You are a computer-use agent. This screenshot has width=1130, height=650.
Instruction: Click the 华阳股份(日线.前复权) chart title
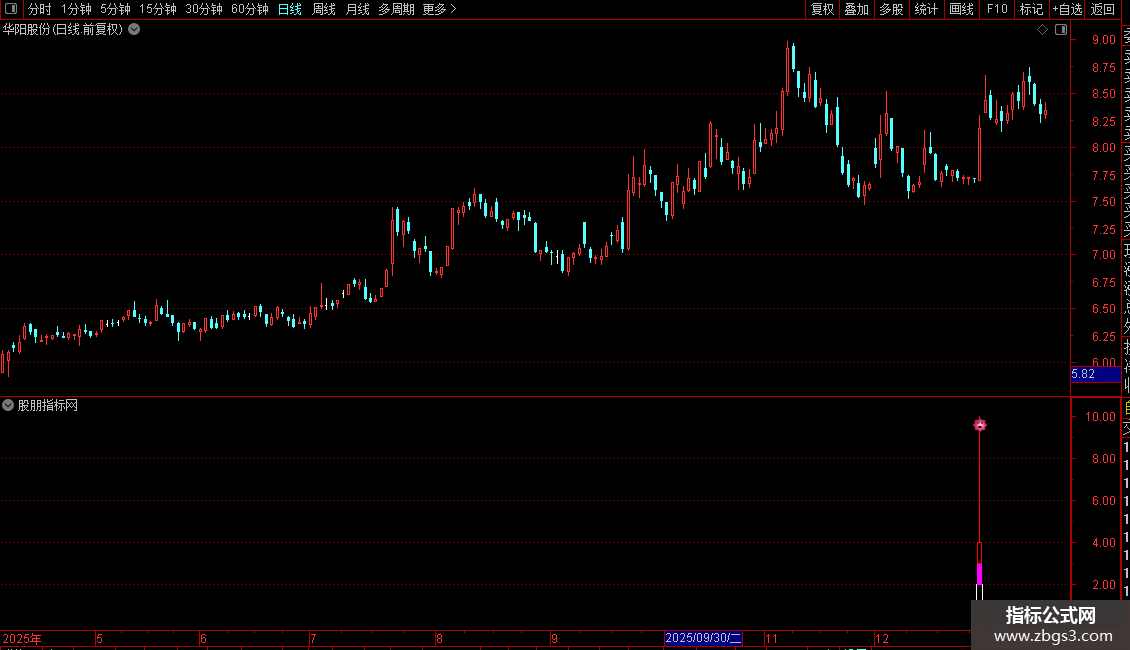(x=63, y=30)
